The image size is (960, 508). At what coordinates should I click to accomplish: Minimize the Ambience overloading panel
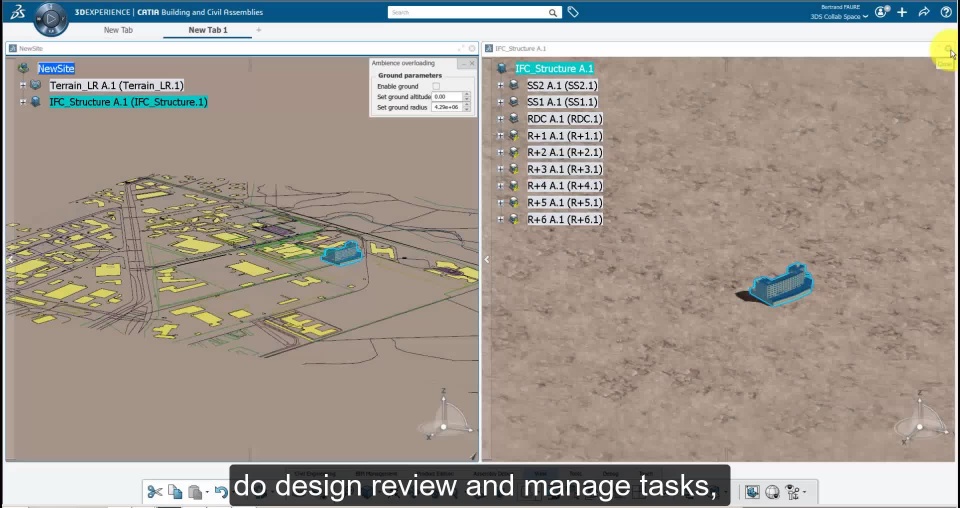(x=463, y=63)
